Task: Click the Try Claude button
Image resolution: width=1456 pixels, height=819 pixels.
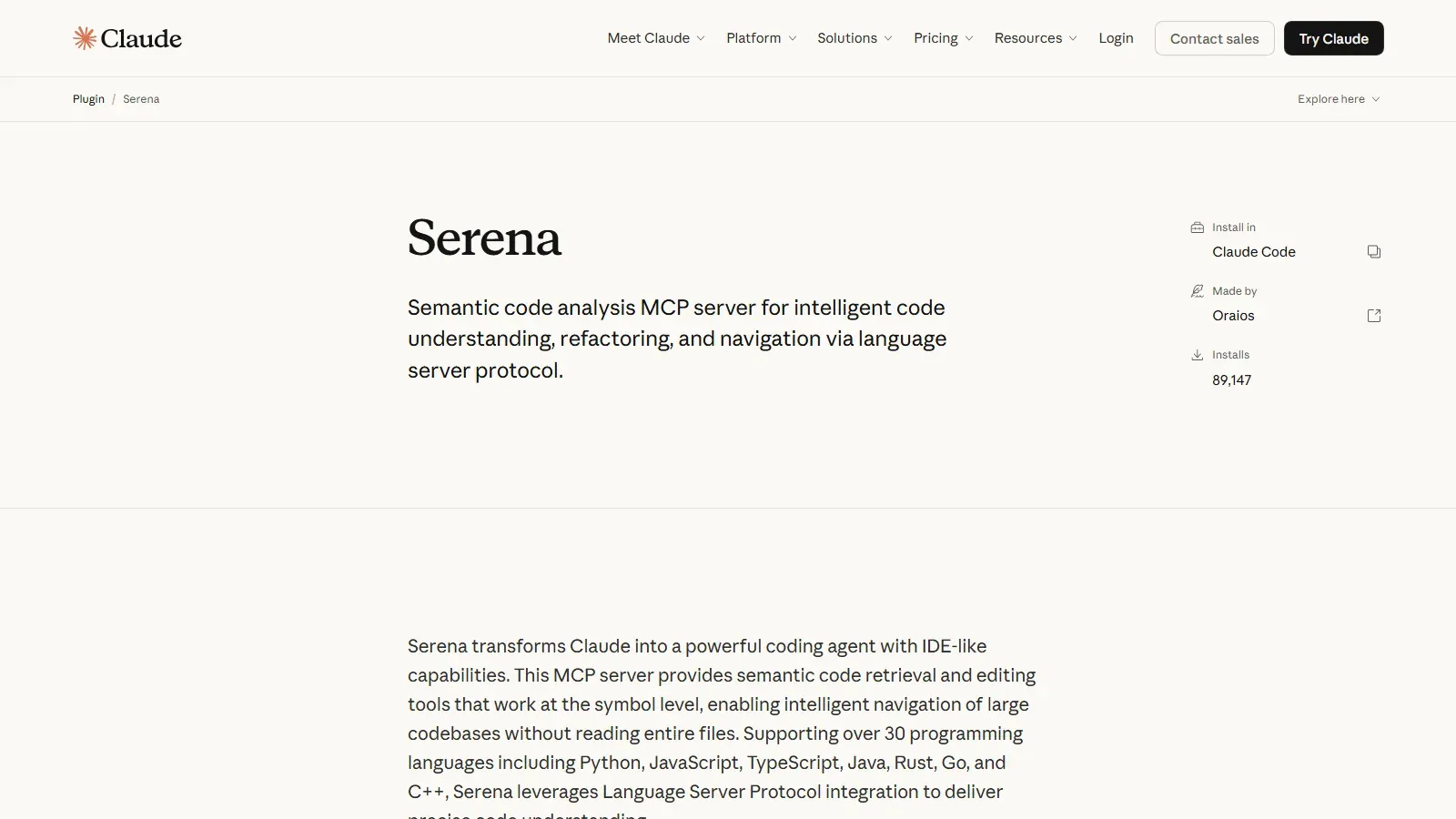Action: (1334, 38)
